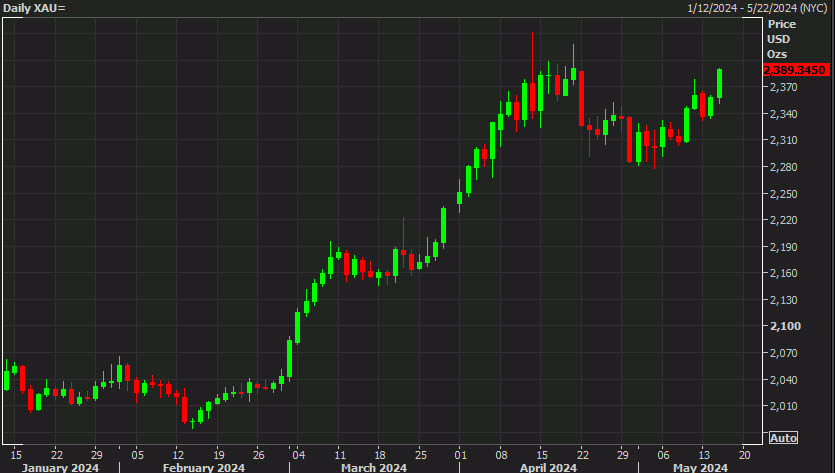Viewport: 835px width, 473px height.
Task: Click the April 2024 month label
Action: [x=548, y=468]
